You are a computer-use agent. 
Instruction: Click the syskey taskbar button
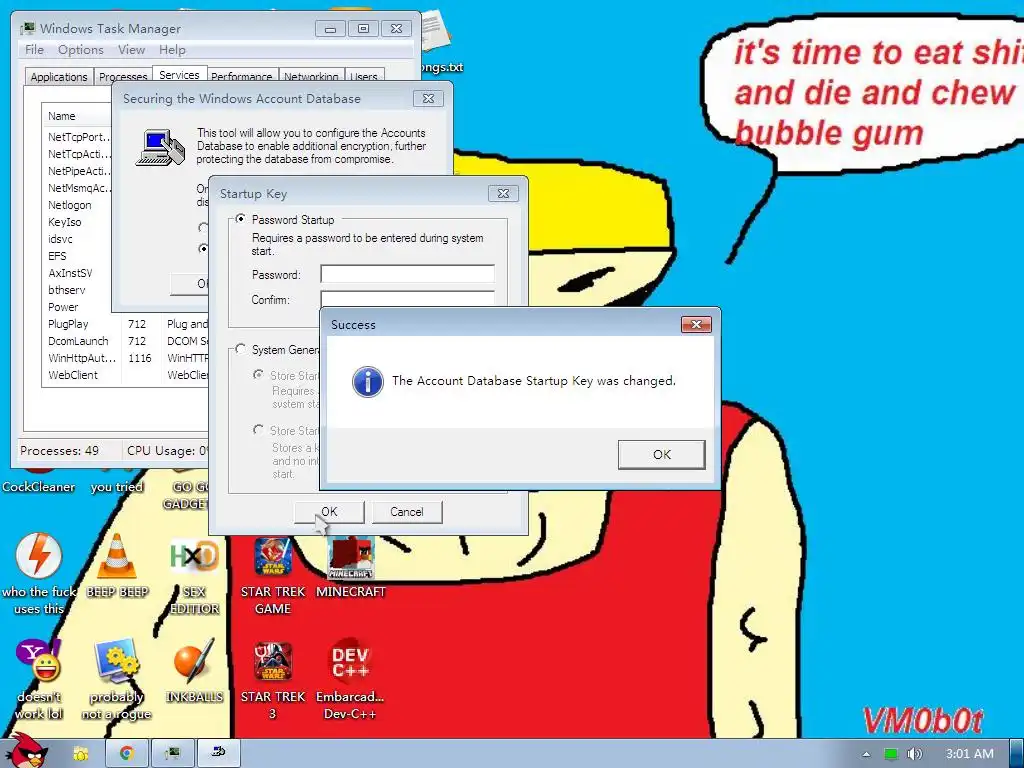tap(219, 754)
